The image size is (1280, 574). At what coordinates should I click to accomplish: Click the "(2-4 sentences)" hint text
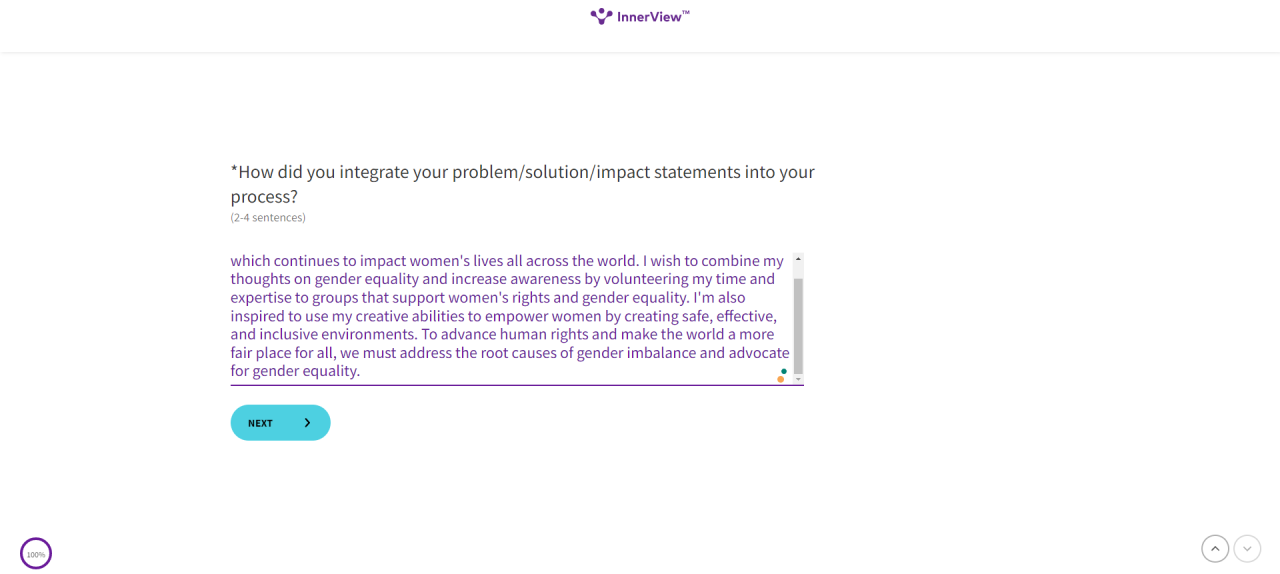[x=268, y=217]
